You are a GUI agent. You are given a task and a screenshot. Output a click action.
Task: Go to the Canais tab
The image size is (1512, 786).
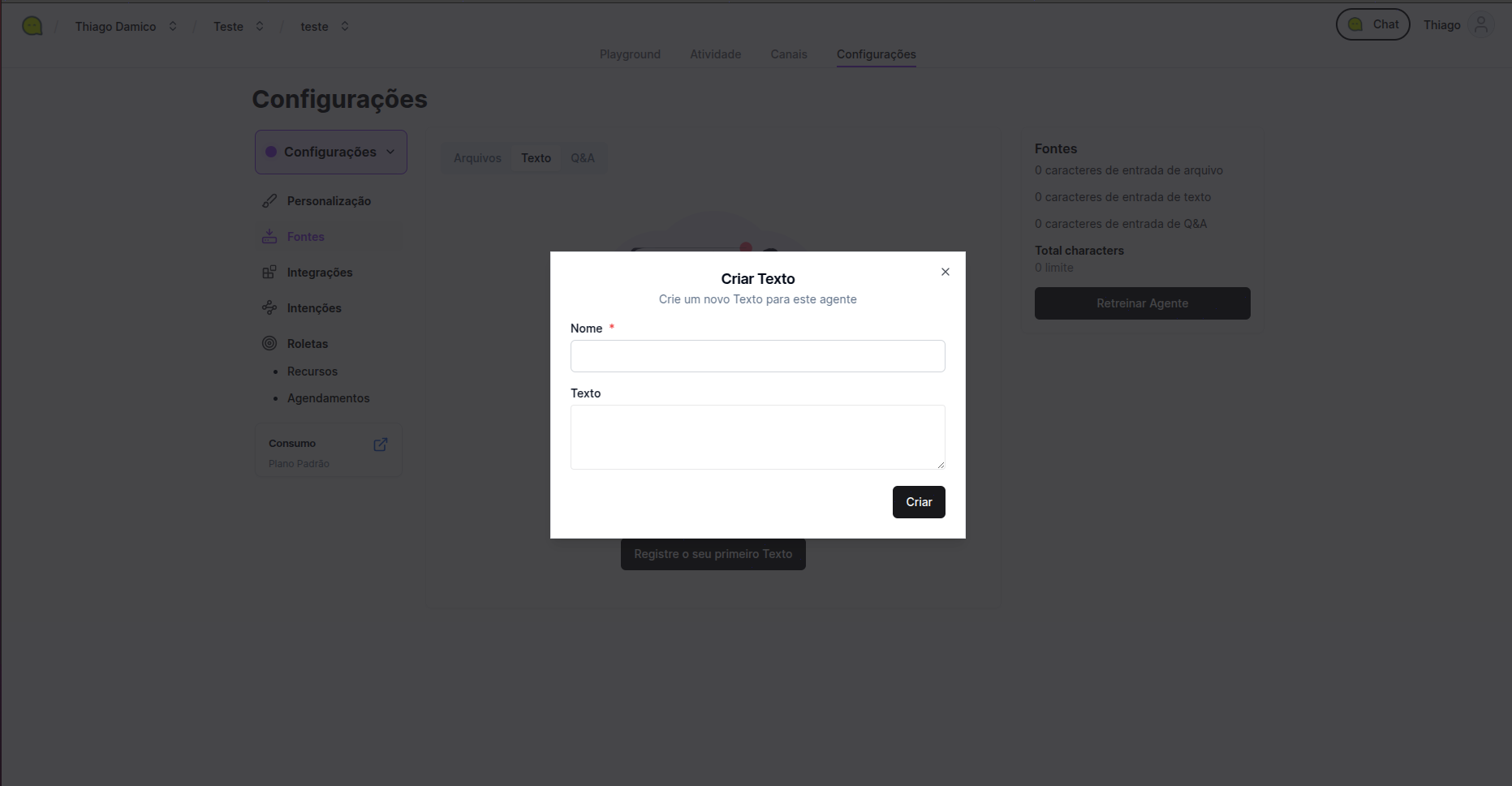point(789,54)
